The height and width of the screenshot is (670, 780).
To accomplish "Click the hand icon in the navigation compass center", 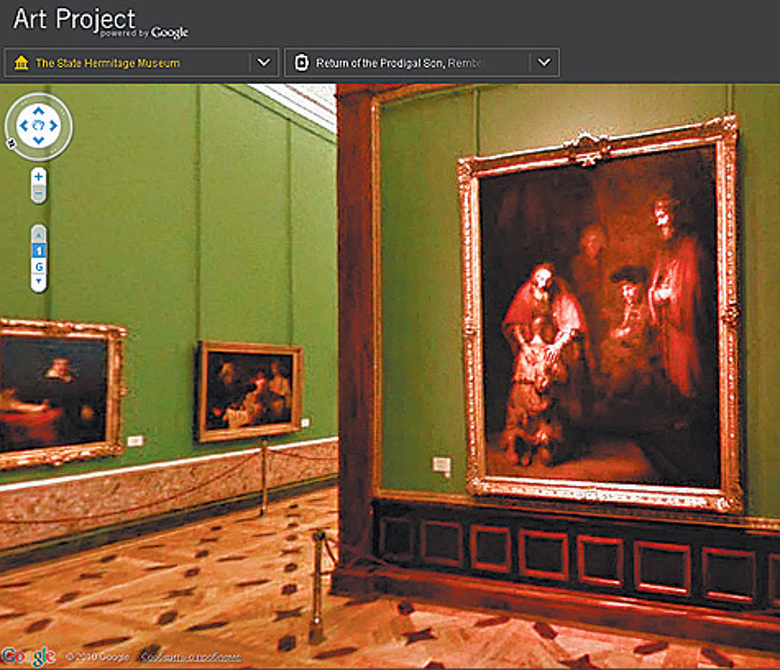I will 38,126.
